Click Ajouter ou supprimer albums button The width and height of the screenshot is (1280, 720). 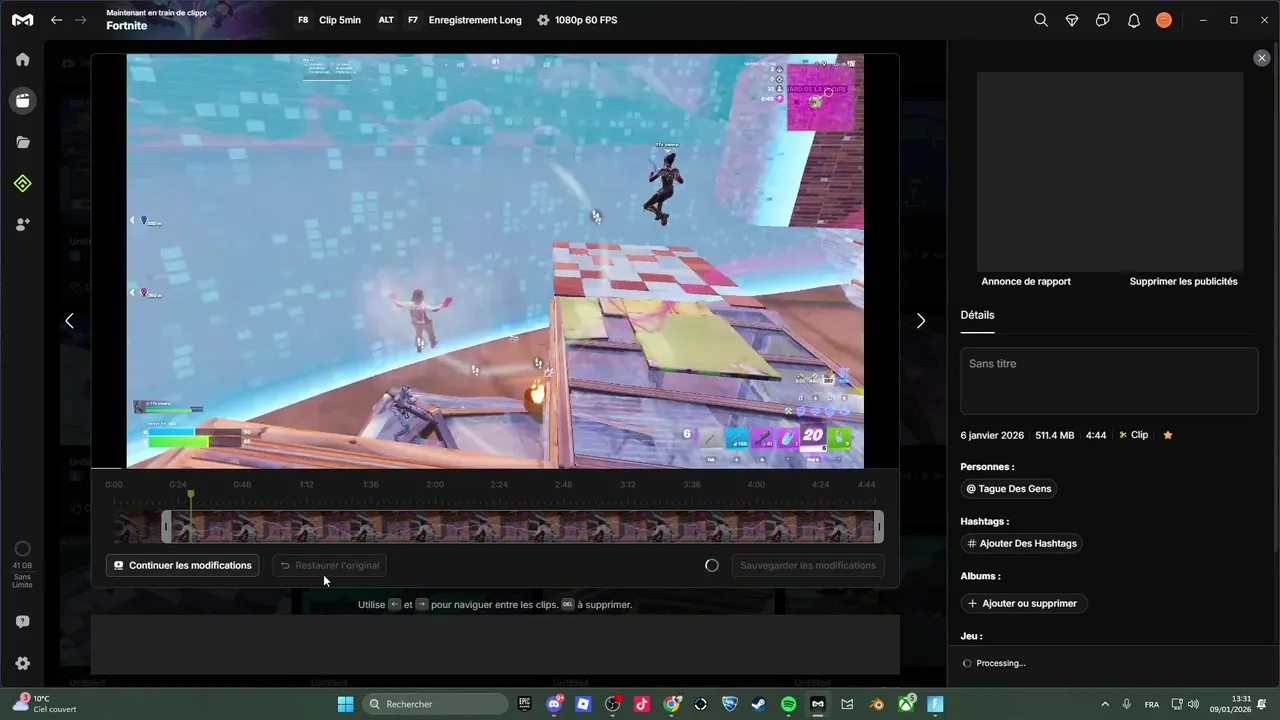(1023, 603)
